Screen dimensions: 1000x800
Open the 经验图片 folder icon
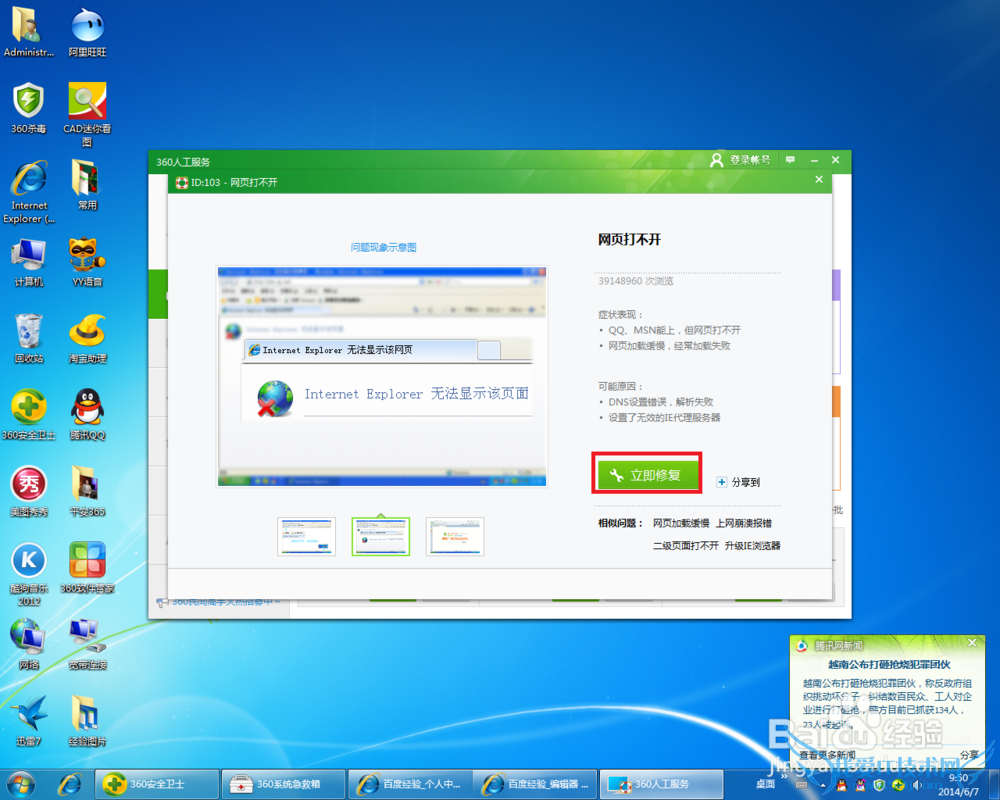(x=87, y=722)
